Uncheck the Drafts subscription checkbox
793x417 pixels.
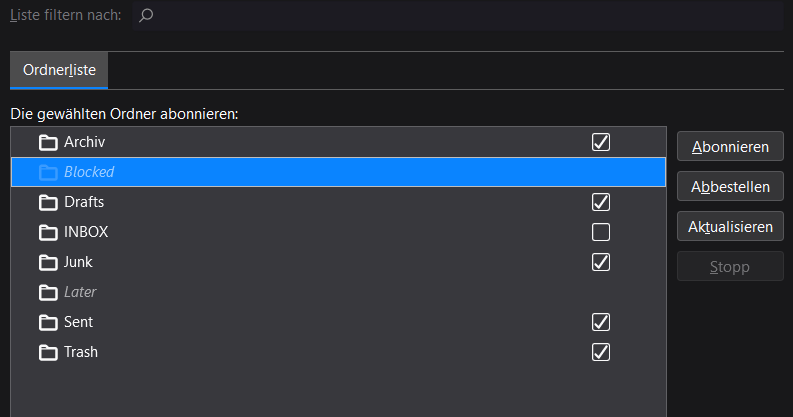tap(601, 202)
